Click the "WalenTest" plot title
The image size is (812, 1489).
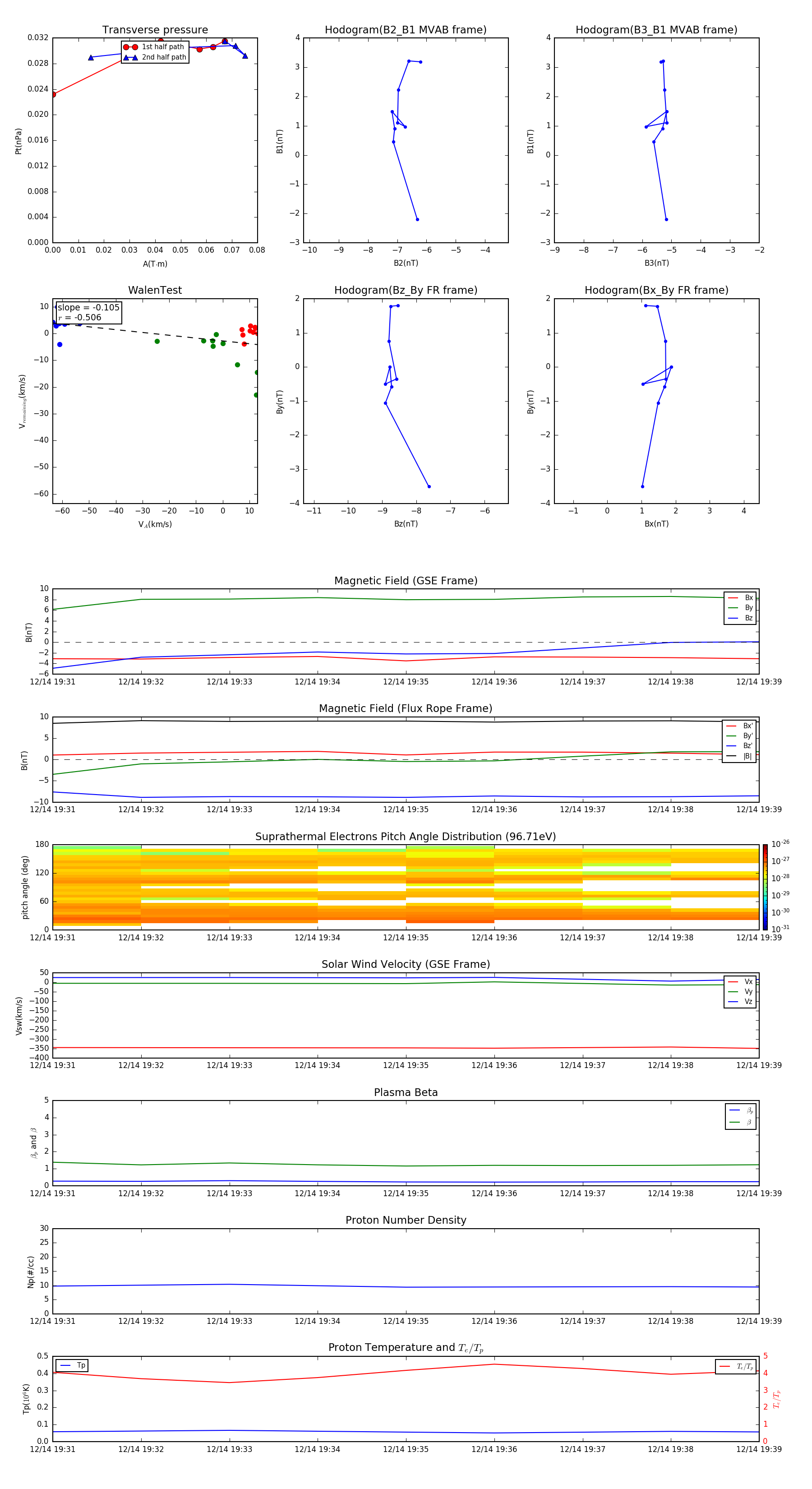155,290
